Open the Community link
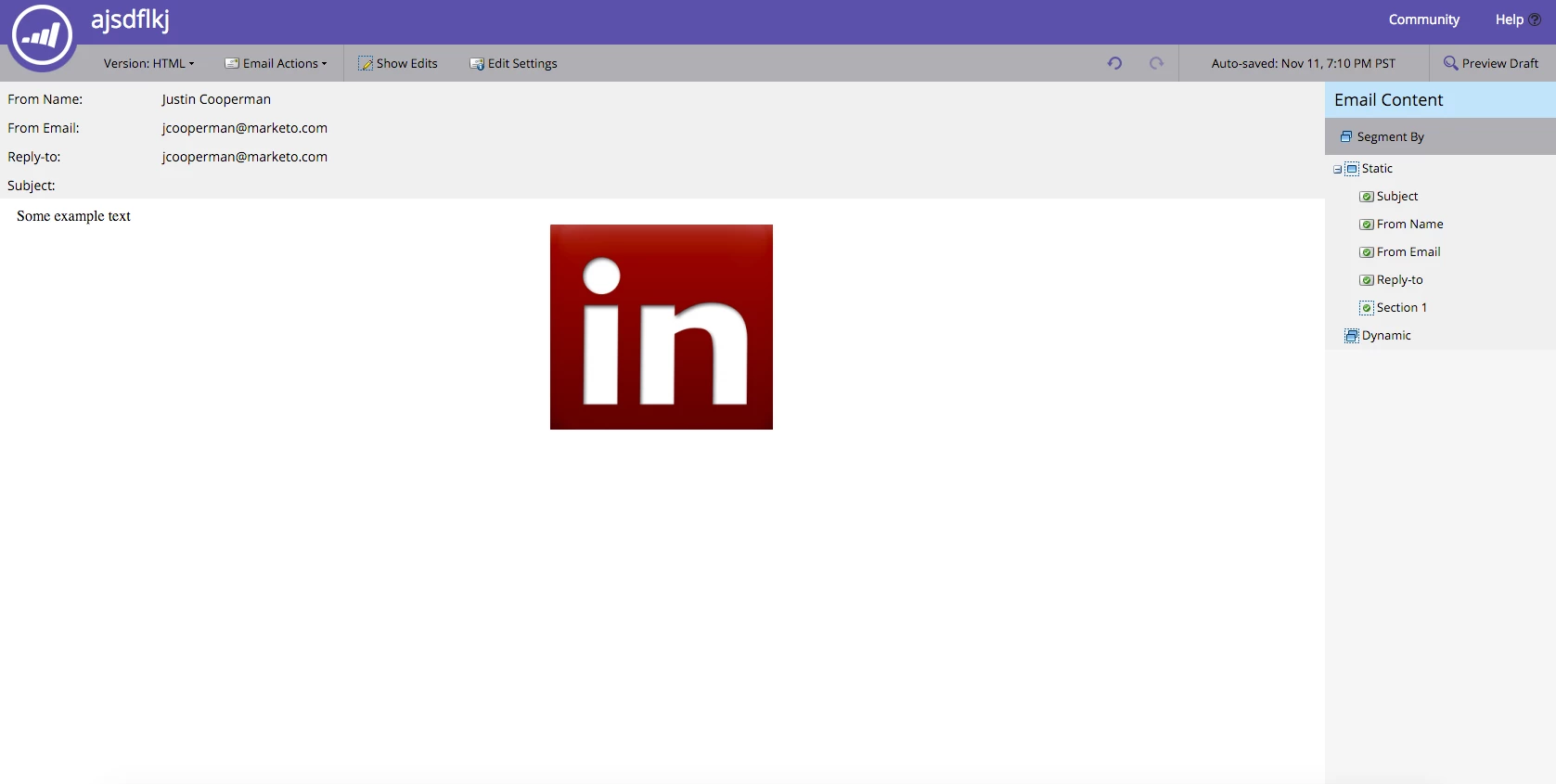1556x784 pixels. tap(1423, 19)
